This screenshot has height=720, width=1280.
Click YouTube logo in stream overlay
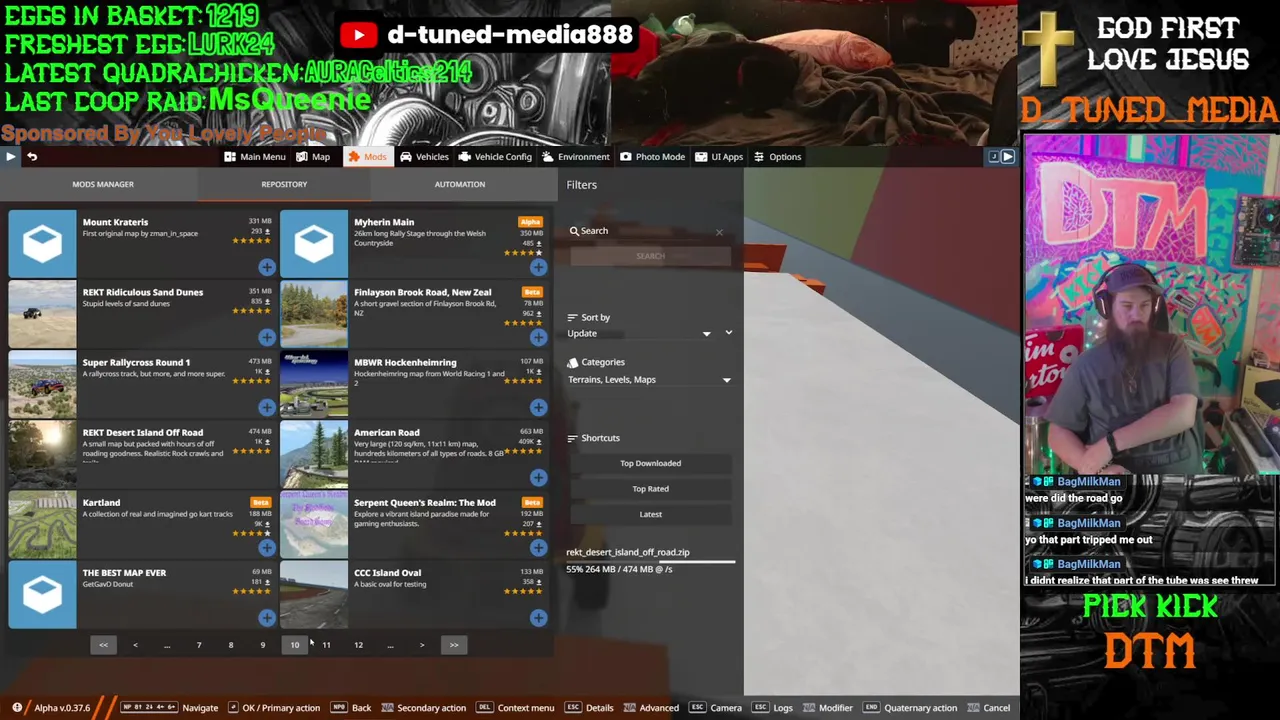click(358, 35)
